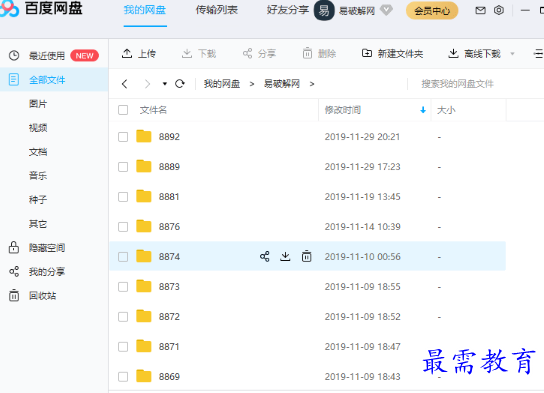Open 其它 category in sidebar
The image size is (544, 393).
pos(38,224)
